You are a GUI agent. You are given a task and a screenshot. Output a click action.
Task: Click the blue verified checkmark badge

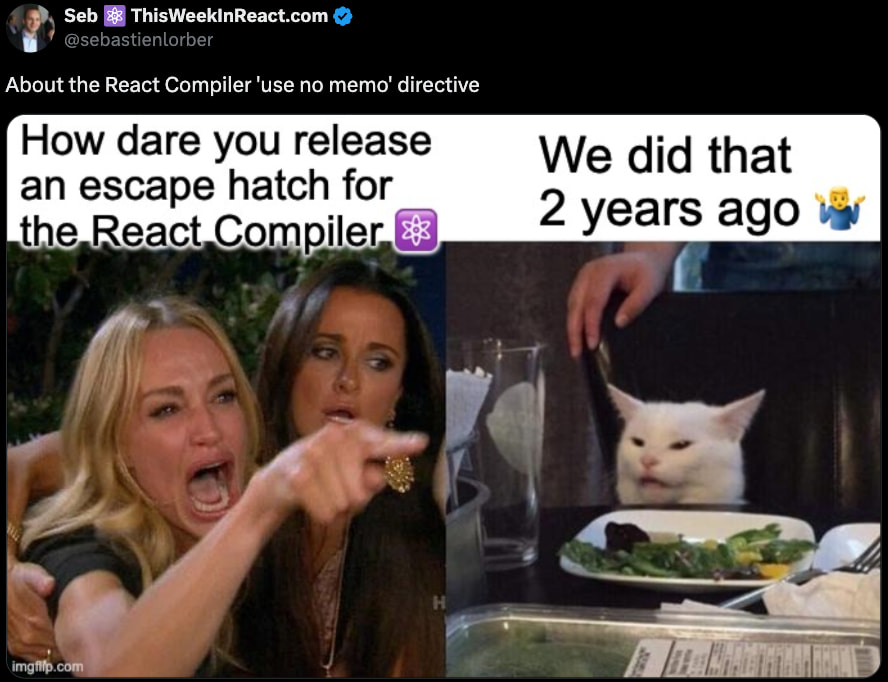pos(343,16)
